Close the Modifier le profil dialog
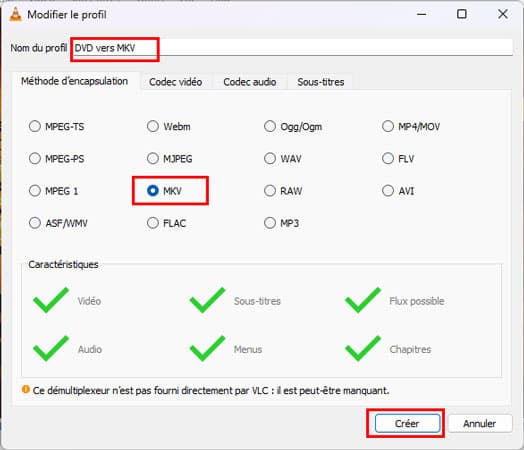524x450 pixels. [503, 14]
